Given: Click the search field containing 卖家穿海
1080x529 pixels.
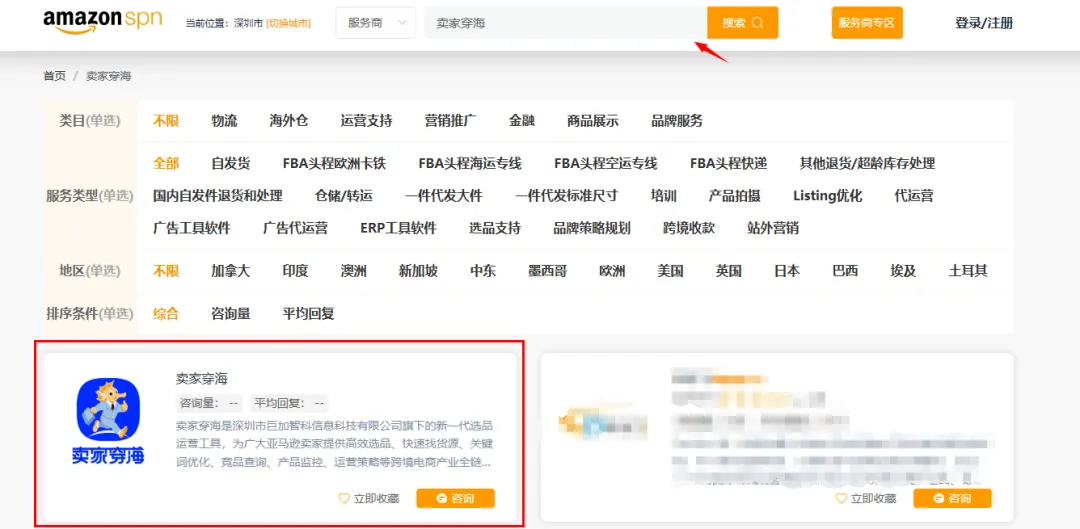Looking at the screenshot, I should pyautogui.click(x=565, y=23).
